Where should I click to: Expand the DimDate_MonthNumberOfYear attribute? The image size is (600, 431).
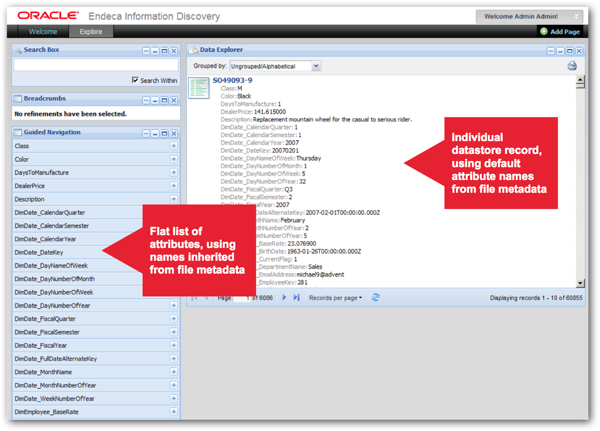(173, 385)
